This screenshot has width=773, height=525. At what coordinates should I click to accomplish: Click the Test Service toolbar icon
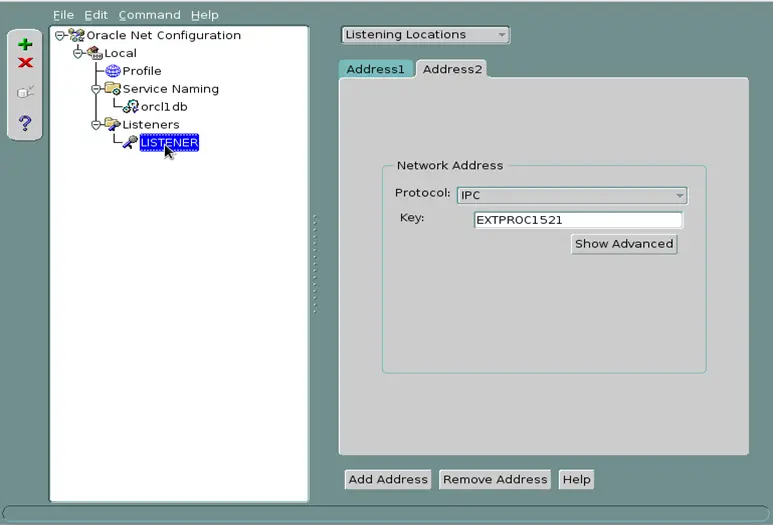(25, 92)
